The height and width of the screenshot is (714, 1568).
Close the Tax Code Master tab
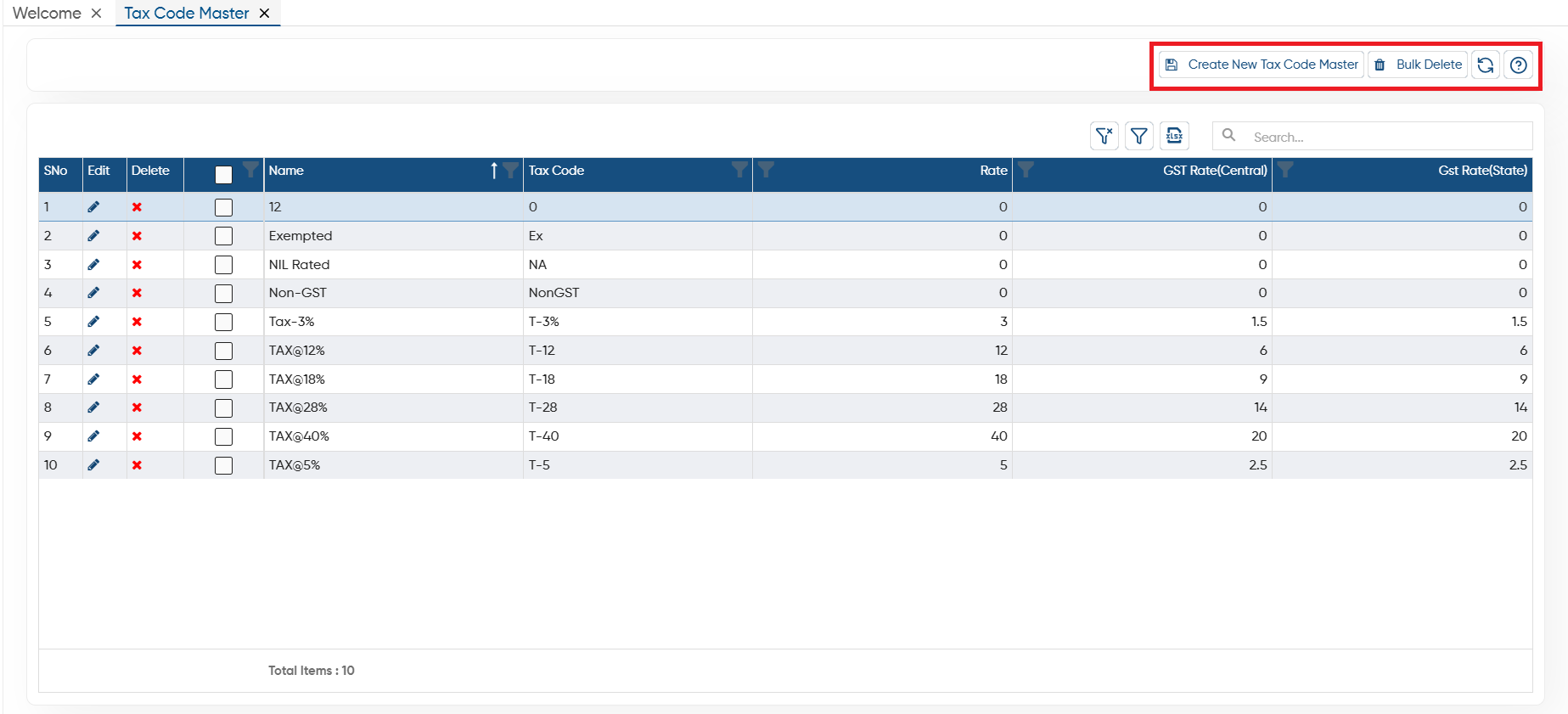pos(264,14)
